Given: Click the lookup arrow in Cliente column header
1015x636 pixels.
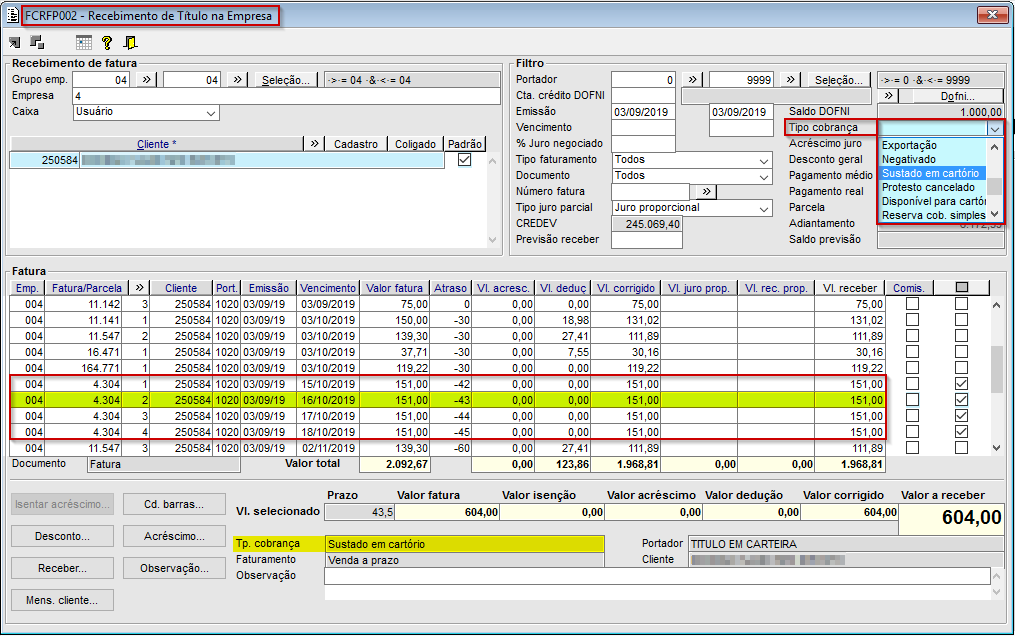Looking at the screenshot, I should pos(315,144).
